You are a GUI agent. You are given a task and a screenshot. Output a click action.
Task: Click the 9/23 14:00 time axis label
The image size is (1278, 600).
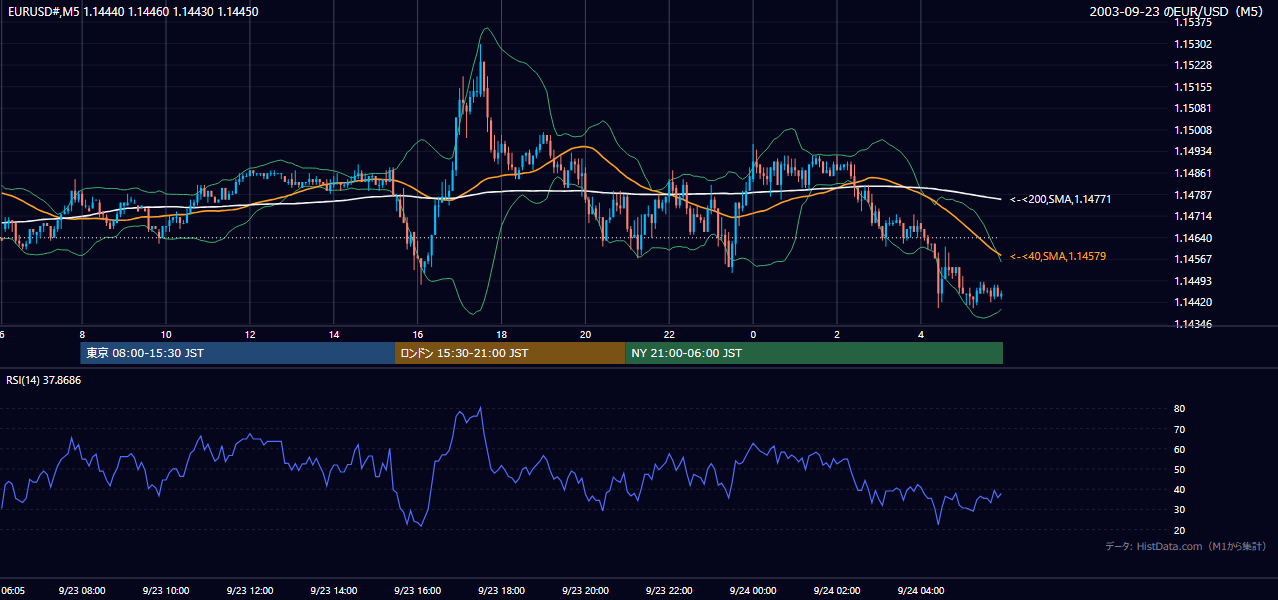pos(334,590)
